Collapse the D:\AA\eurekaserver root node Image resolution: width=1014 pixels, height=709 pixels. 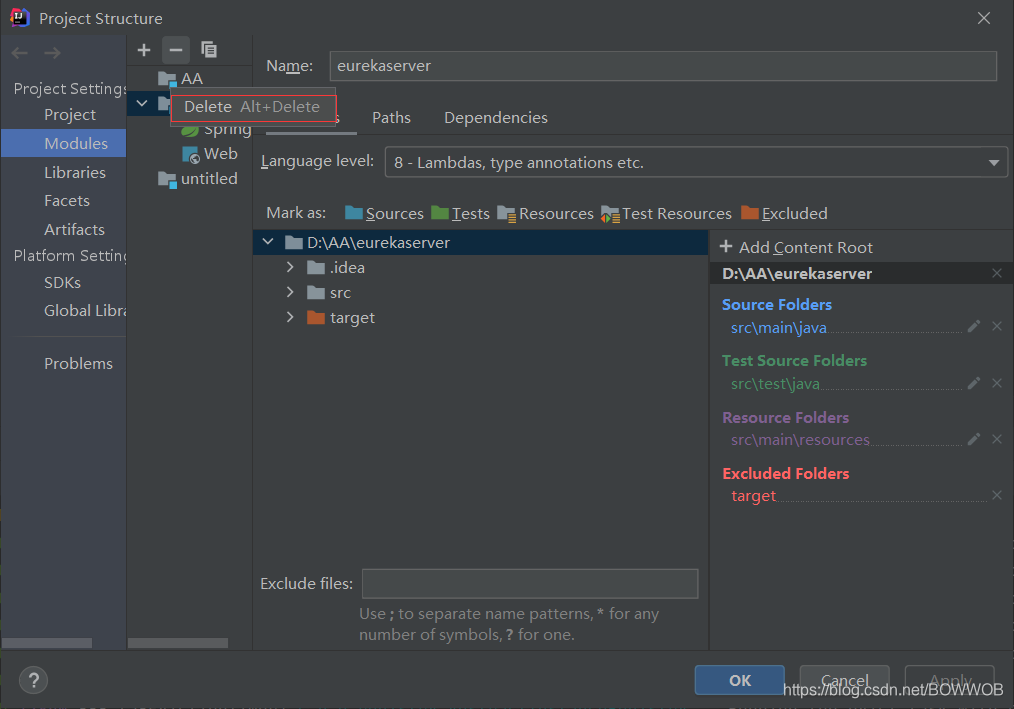pos(268,242)
